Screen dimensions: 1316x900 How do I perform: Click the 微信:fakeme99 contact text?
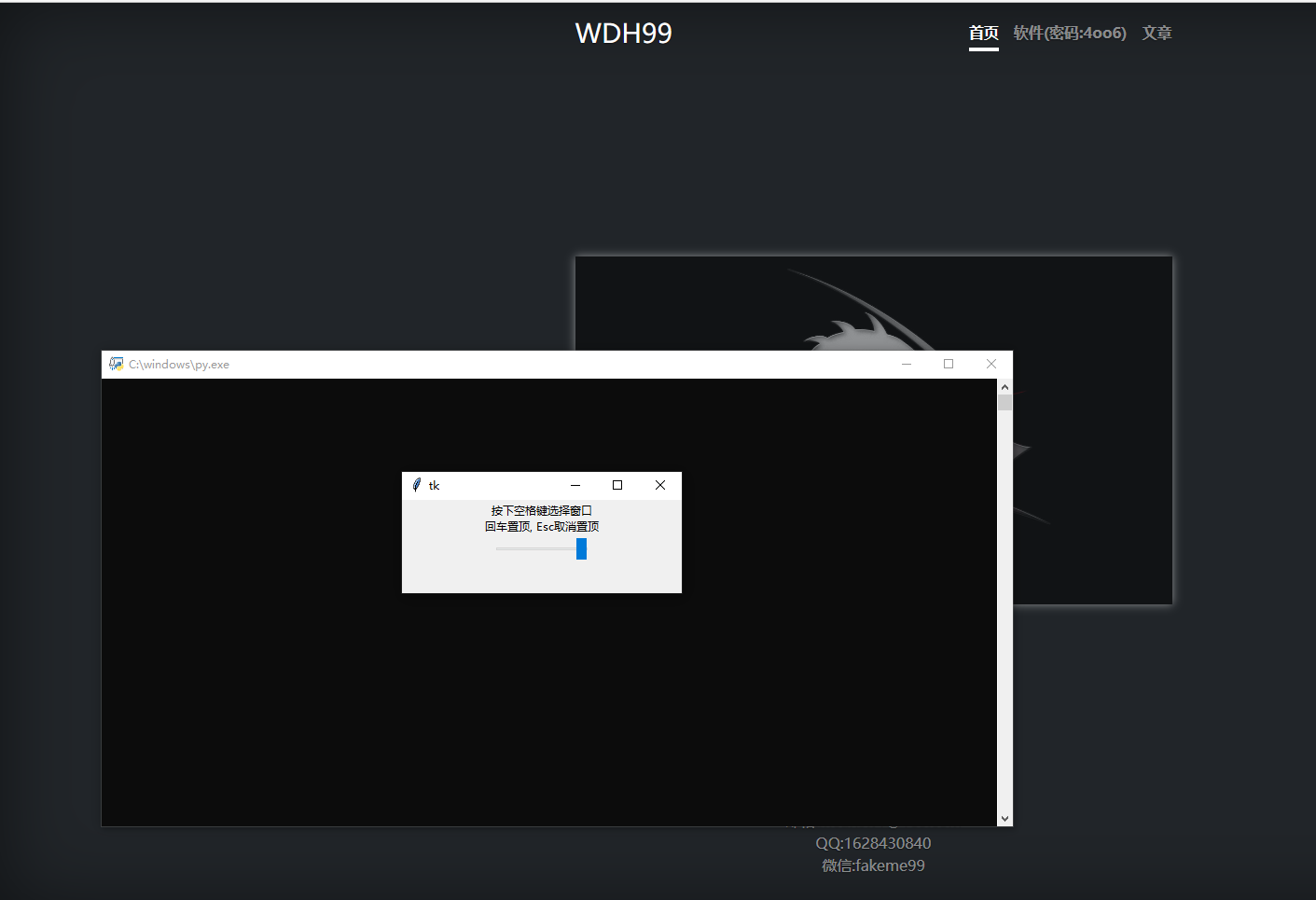click(x=873, y=865)
